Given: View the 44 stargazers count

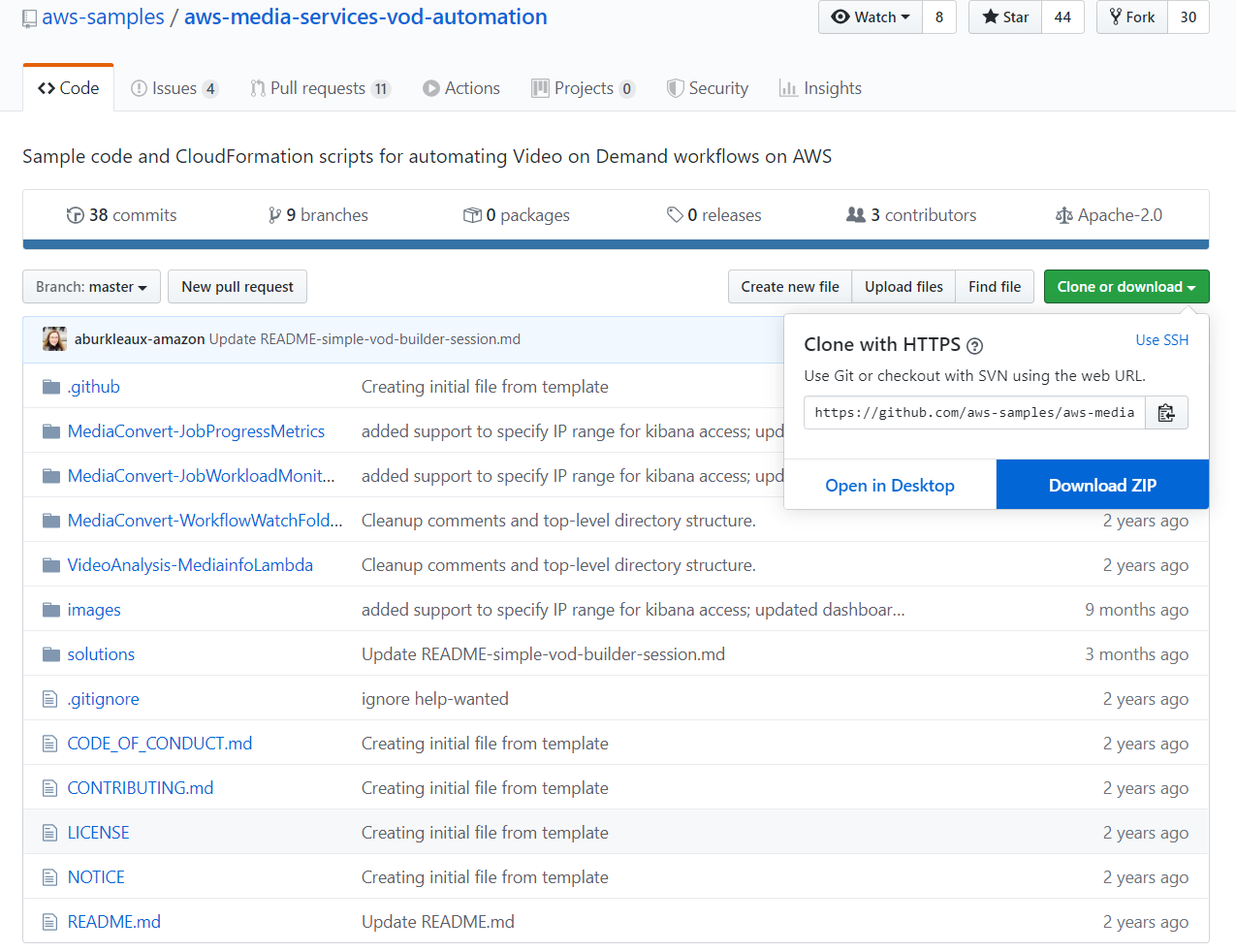Looking at the screenshot, I should click(x=1062, y=17).
